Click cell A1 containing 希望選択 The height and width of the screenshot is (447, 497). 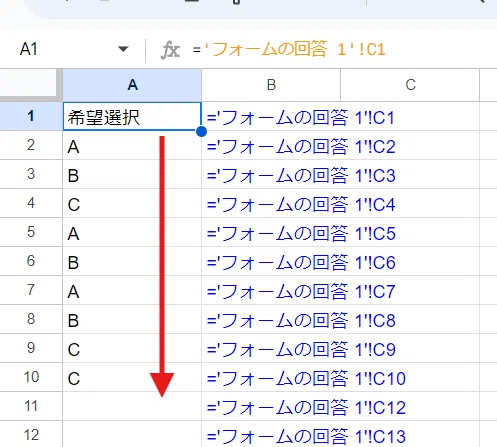pos(132,116)
